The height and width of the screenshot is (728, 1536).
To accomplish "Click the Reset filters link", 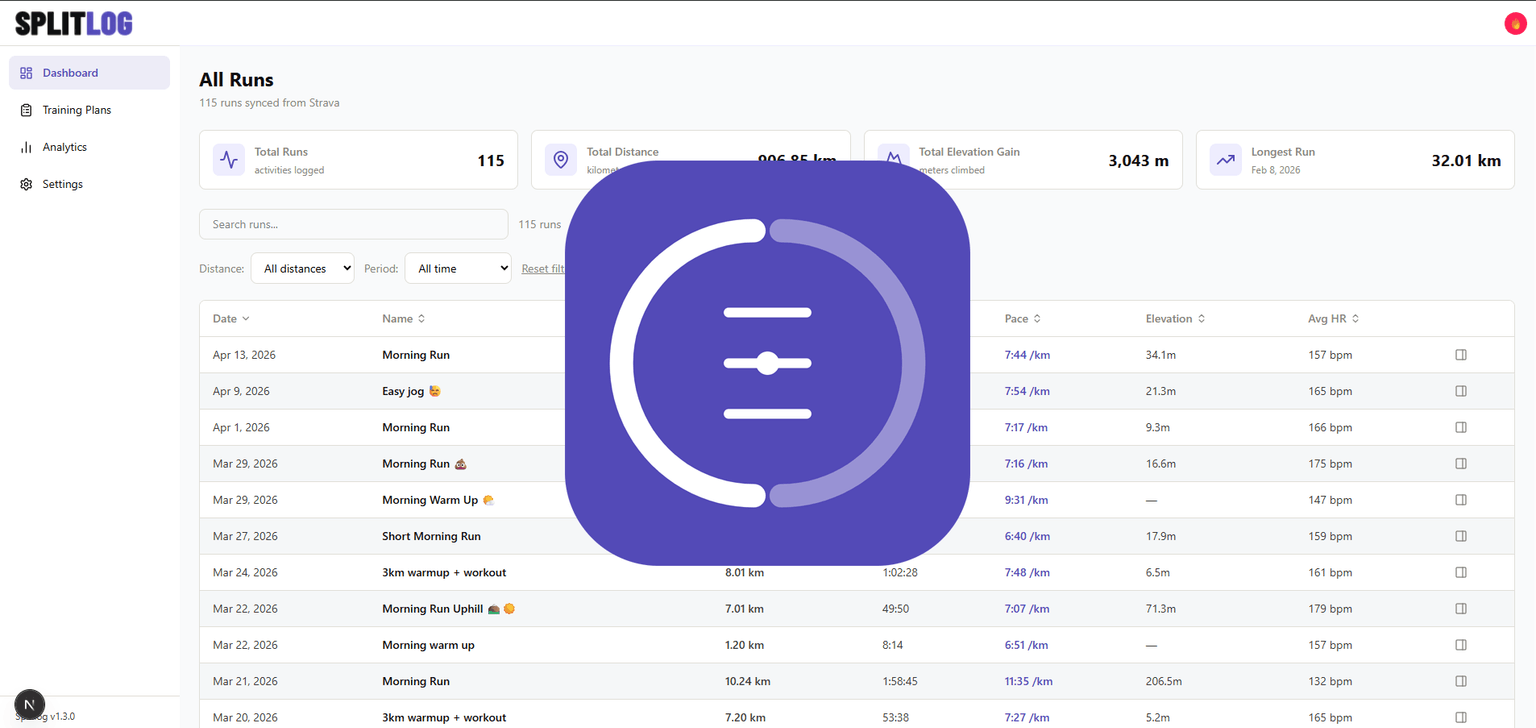I will [x=543, y=268].
